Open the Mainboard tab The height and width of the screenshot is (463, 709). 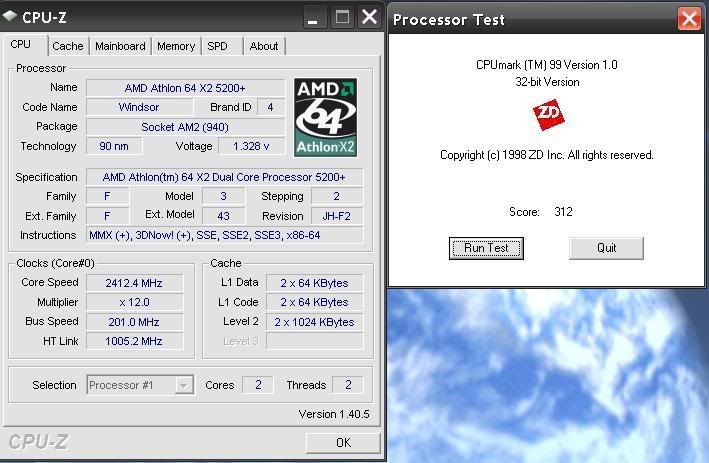pyautogui.click(x=120, y=46)
